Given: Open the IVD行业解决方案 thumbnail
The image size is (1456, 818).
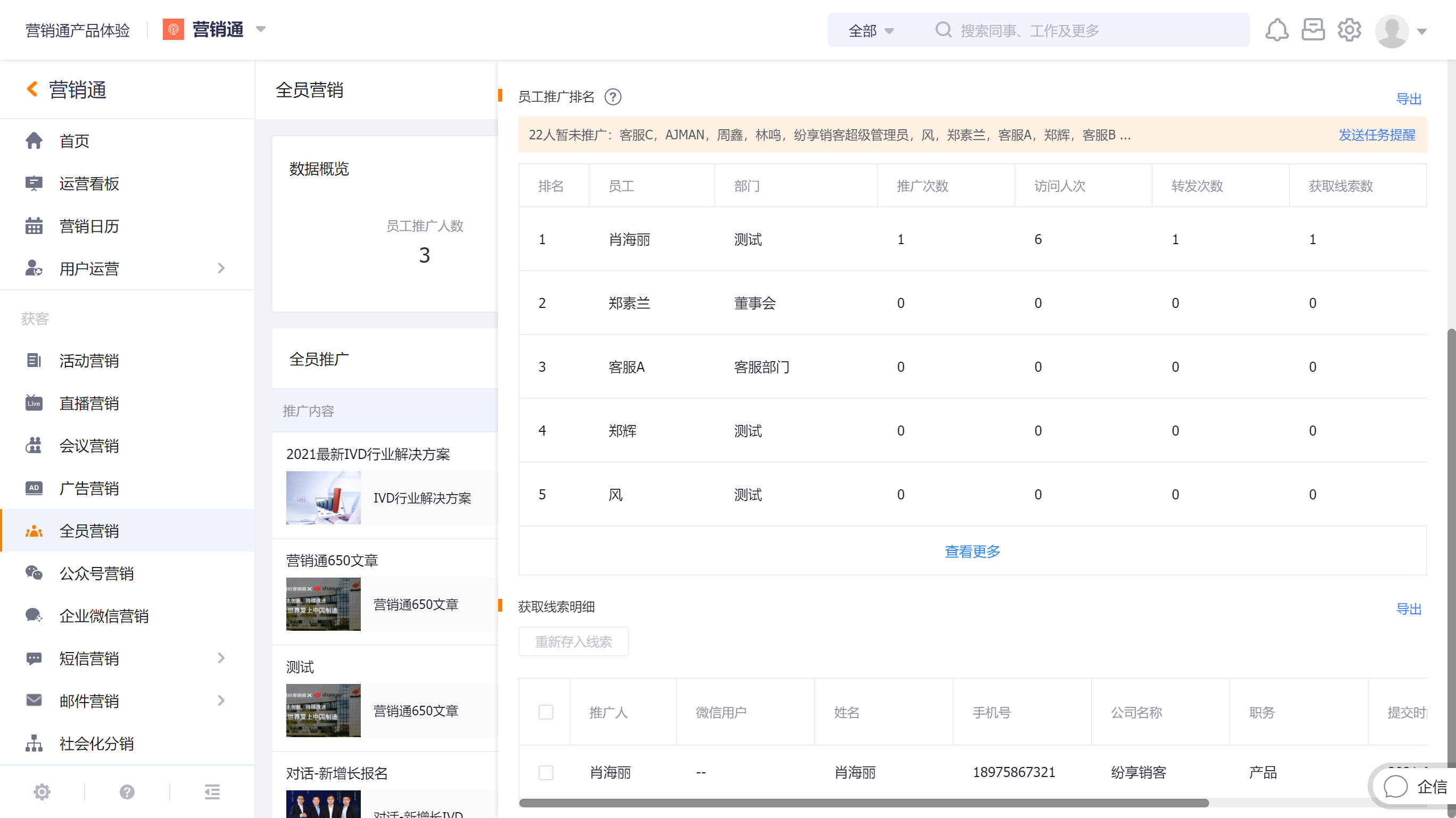Looking at the screenshot, I should (324, 498).
